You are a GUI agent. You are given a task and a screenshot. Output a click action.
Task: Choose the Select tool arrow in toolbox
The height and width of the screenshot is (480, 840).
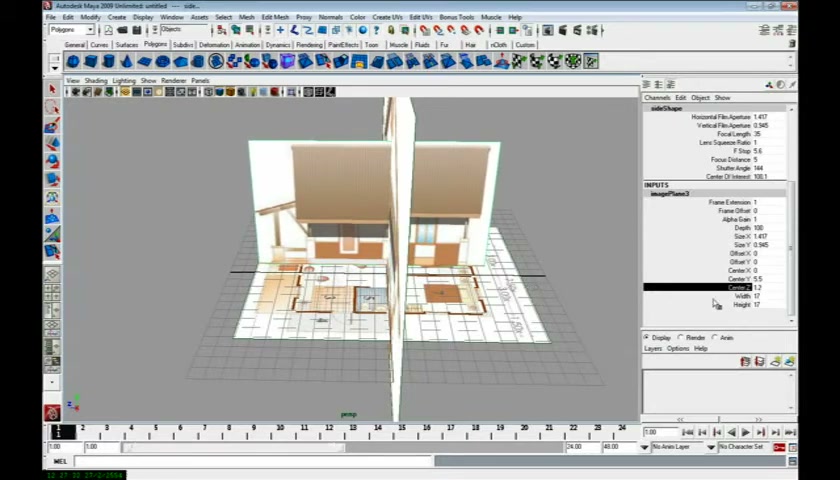52,89
